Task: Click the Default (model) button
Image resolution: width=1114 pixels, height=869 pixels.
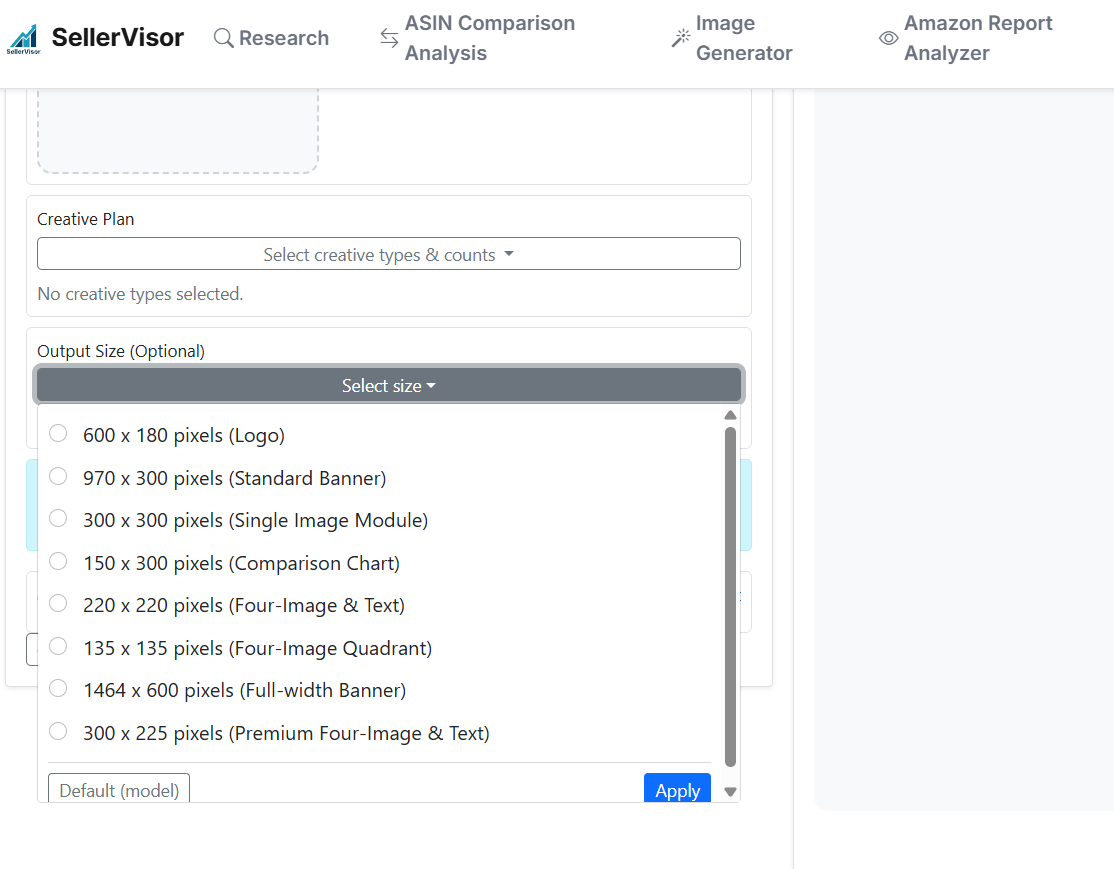Action: (x=119, y=790)
